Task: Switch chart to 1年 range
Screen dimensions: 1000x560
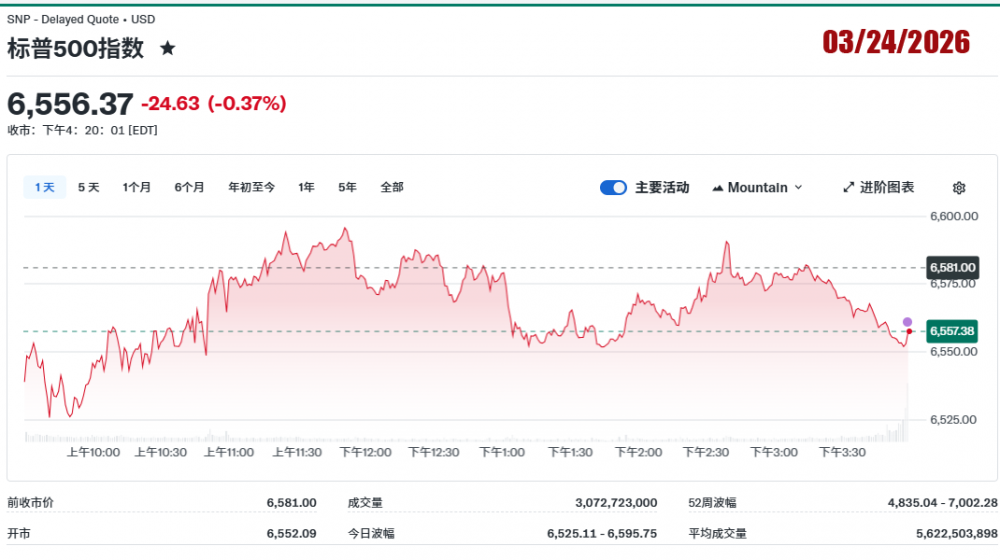Action: pos(306,187)
